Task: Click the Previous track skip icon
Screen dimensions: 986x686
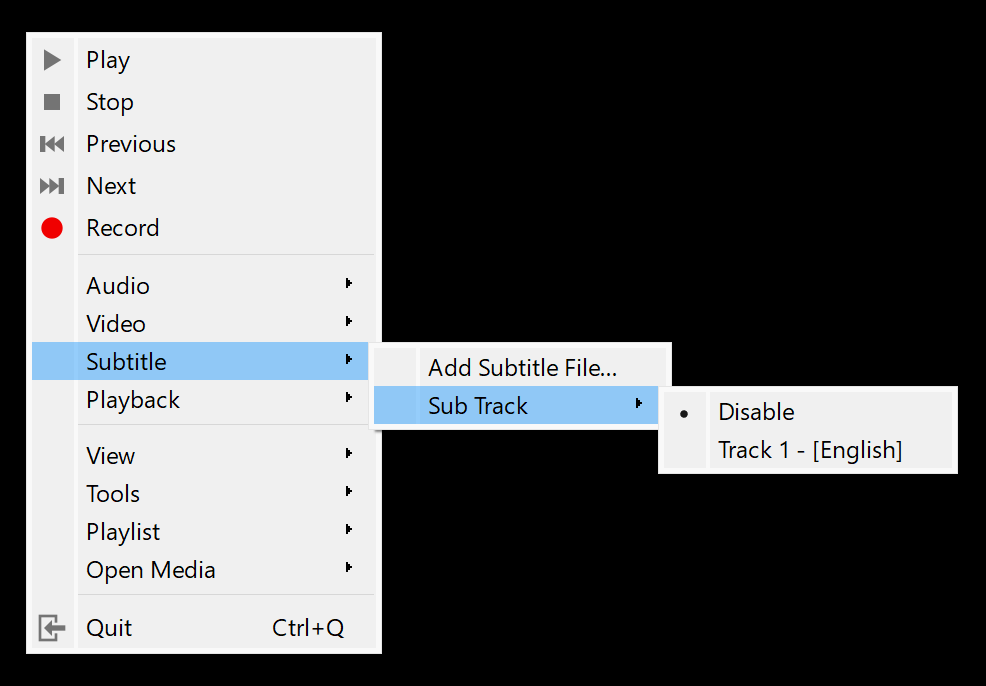Action: click(52, 144)
